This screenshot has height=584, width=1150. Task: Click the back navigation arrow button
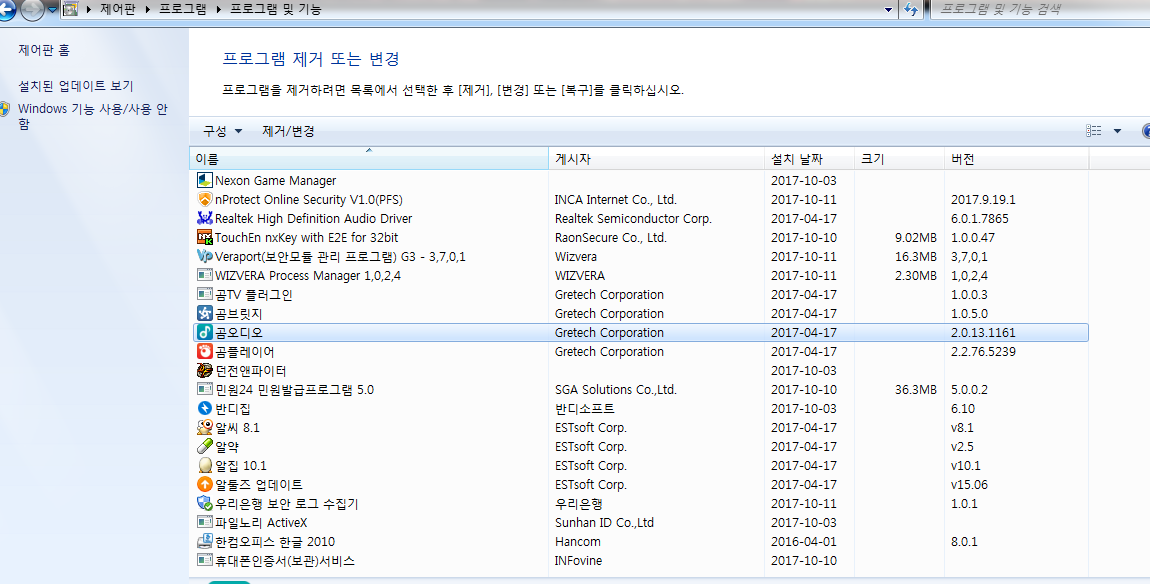click(7, 10)
